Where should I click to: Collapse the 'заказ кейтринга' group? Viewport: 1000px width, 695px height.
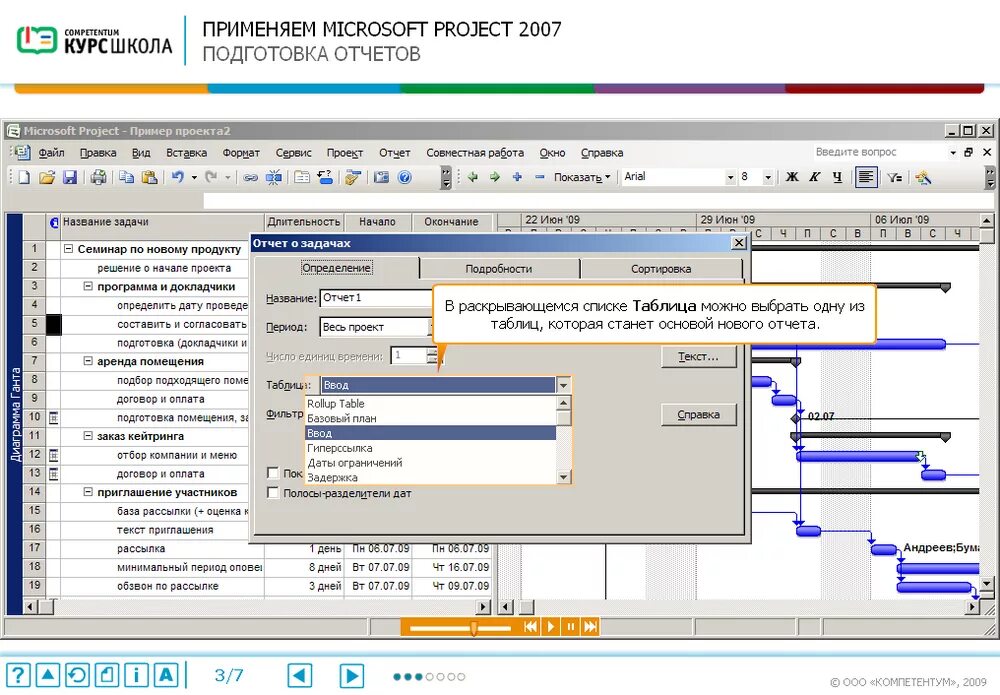(x=89, y=436)
